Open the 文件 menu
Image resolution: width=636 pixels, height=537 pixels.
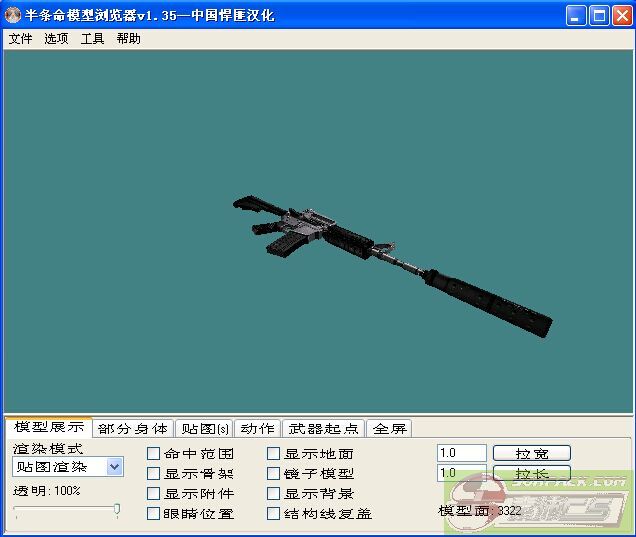point(20,39)
